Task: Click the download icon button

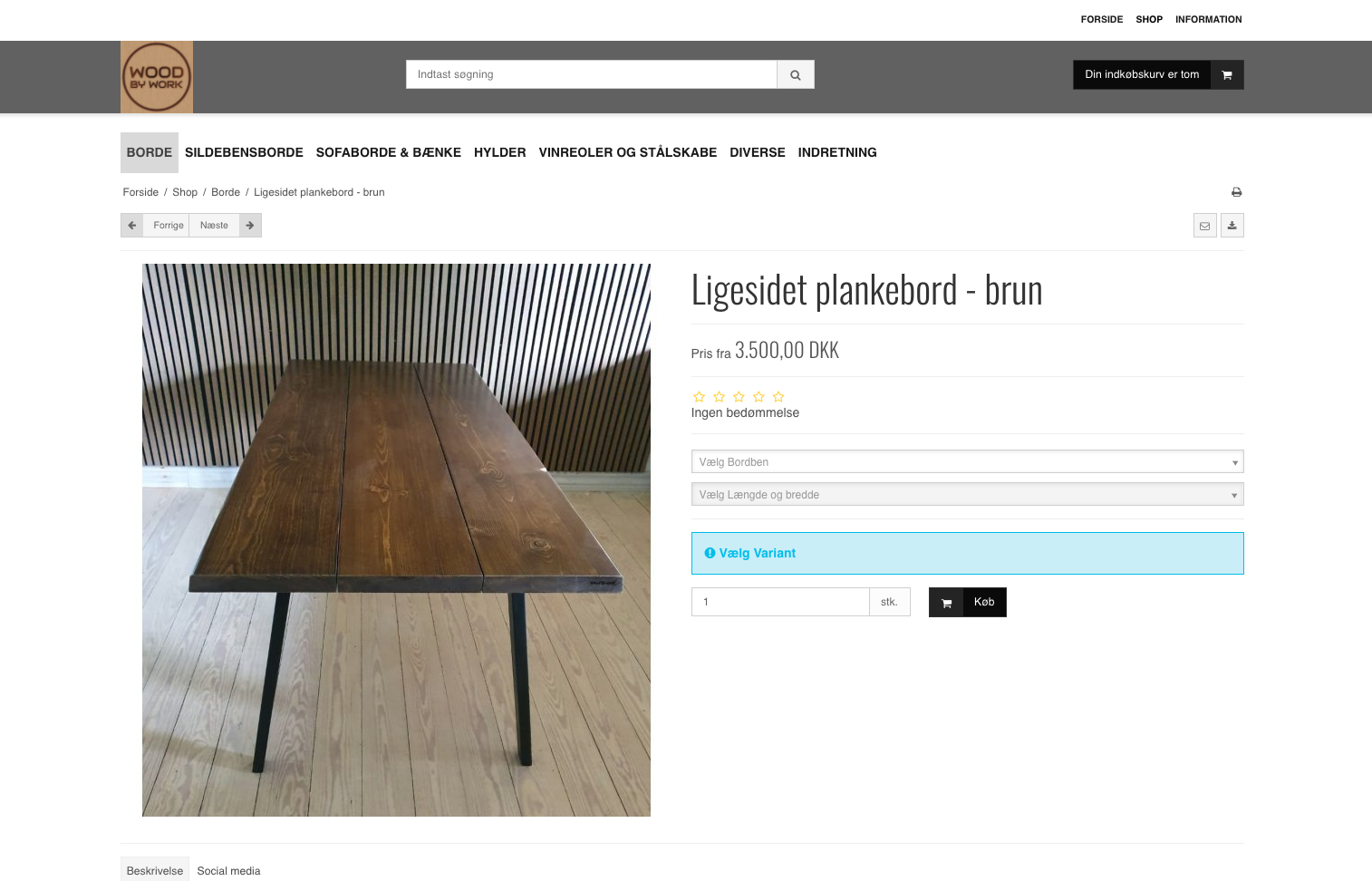Action: [1232, 226]
